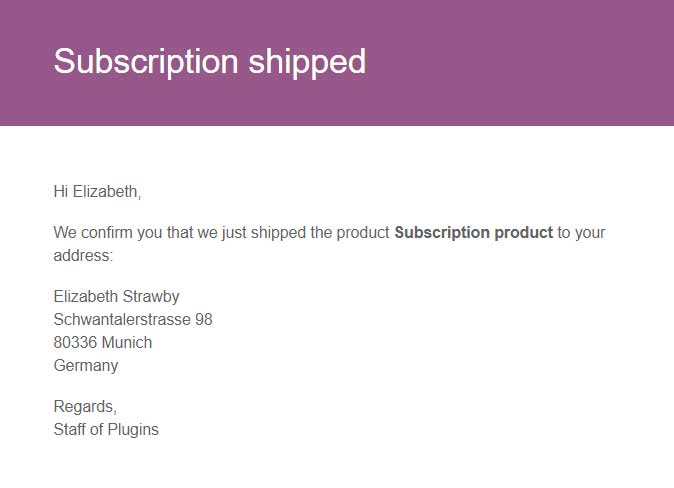674x488 pixels.
Task: Select the bold Subscription product text
Action: 474,233
